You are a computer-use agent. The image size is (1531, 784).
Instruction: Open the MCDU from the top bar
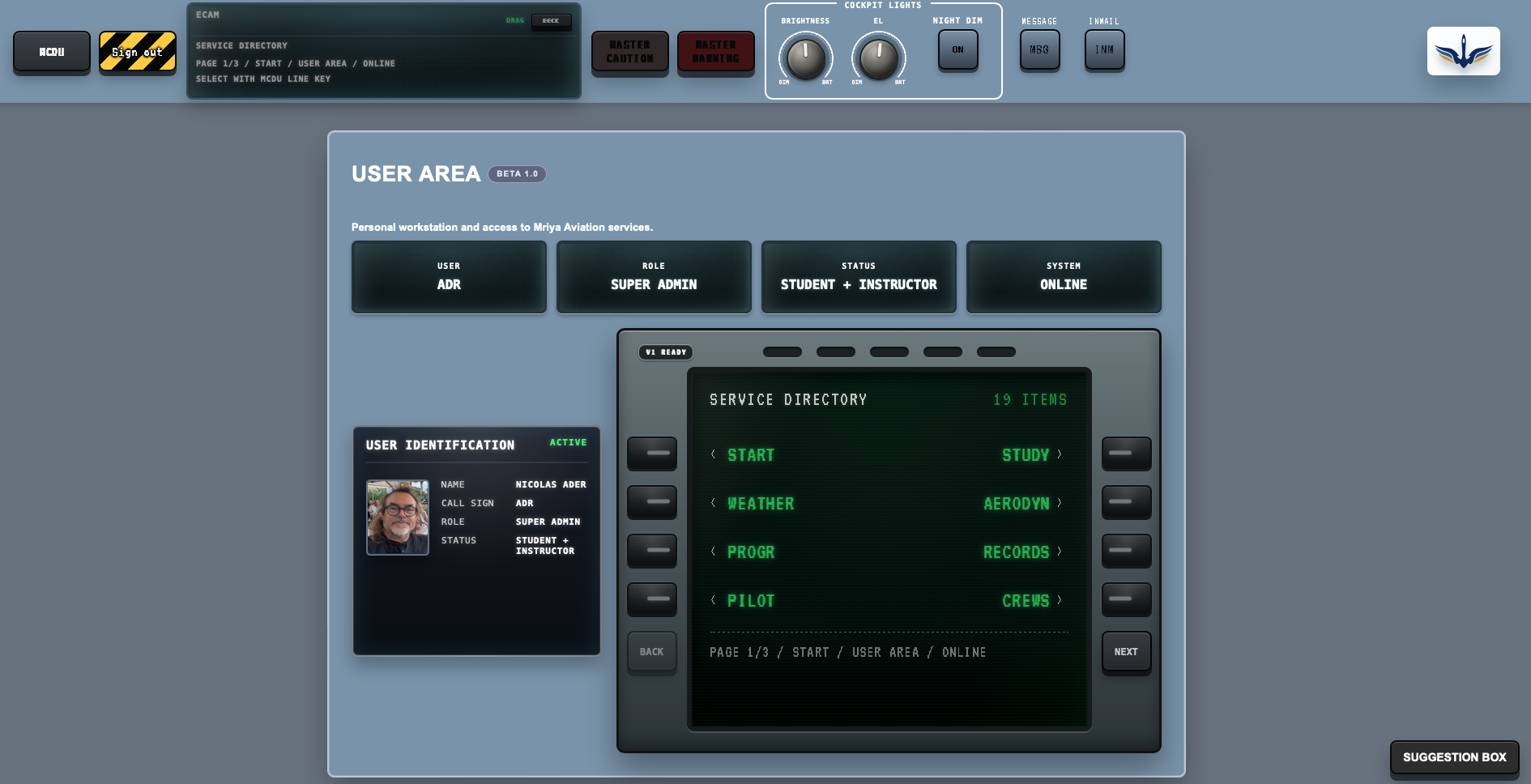point(52,52)
